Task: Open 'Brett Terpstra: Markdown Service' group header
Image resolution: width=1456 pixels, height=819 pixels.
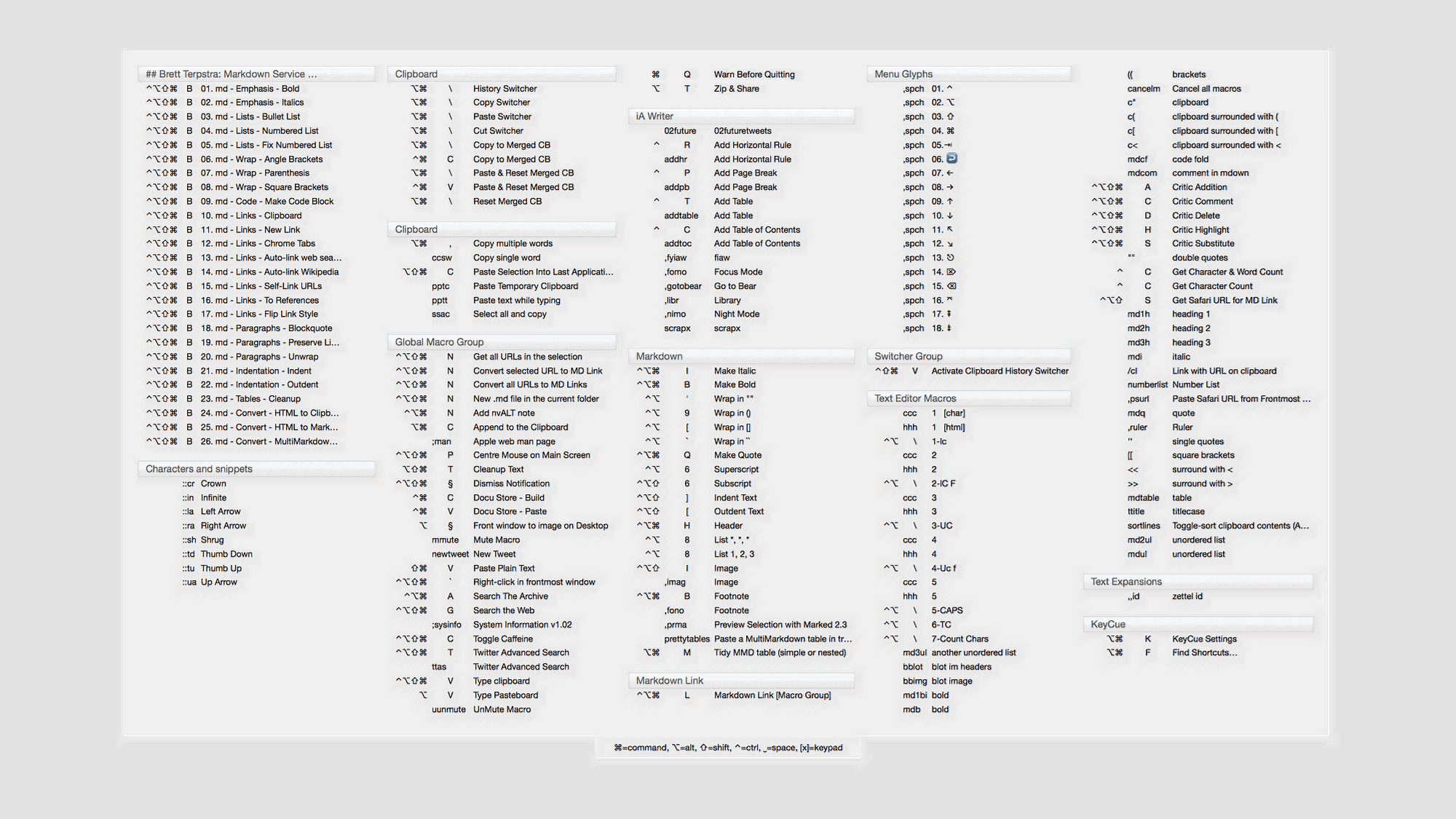Action: [x=256, y=74]
